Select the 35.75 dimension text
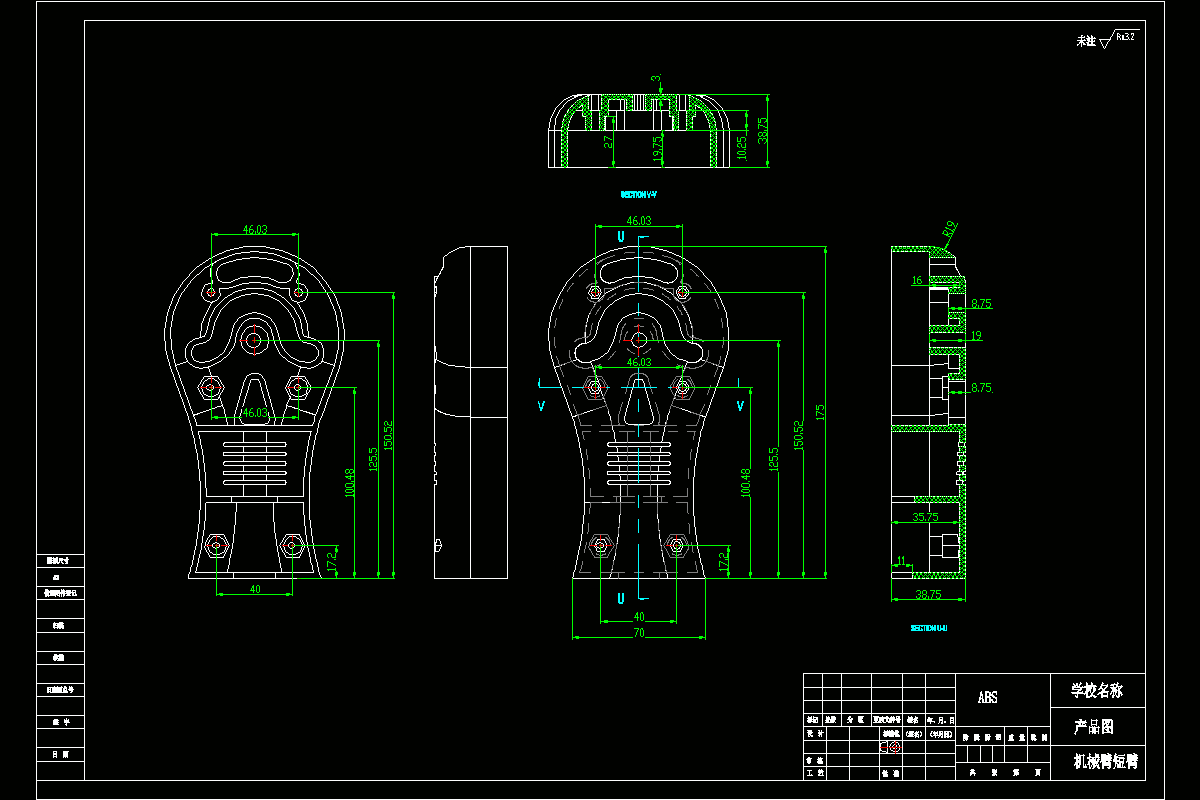This screenshot has width=1200, height=800. coord(925,517)
